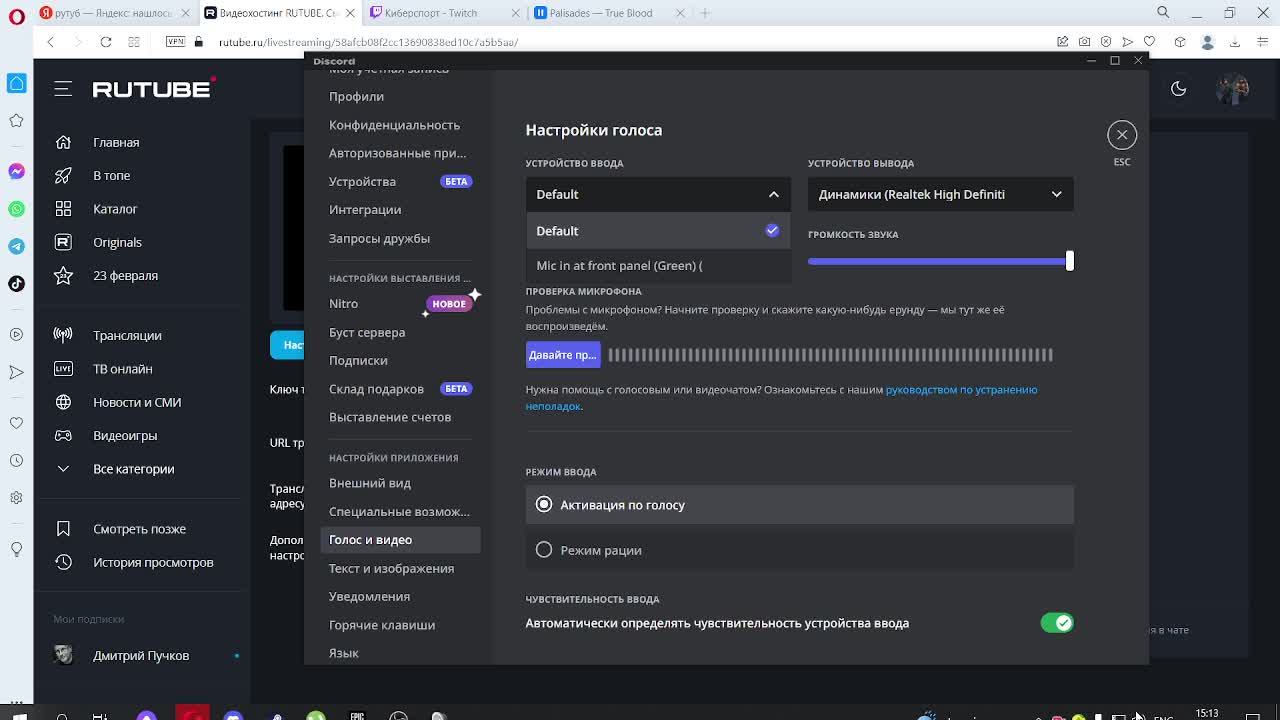Open Специальные возможности settings page
This screenshot has width=1280, height=720.
click(400, 512)
